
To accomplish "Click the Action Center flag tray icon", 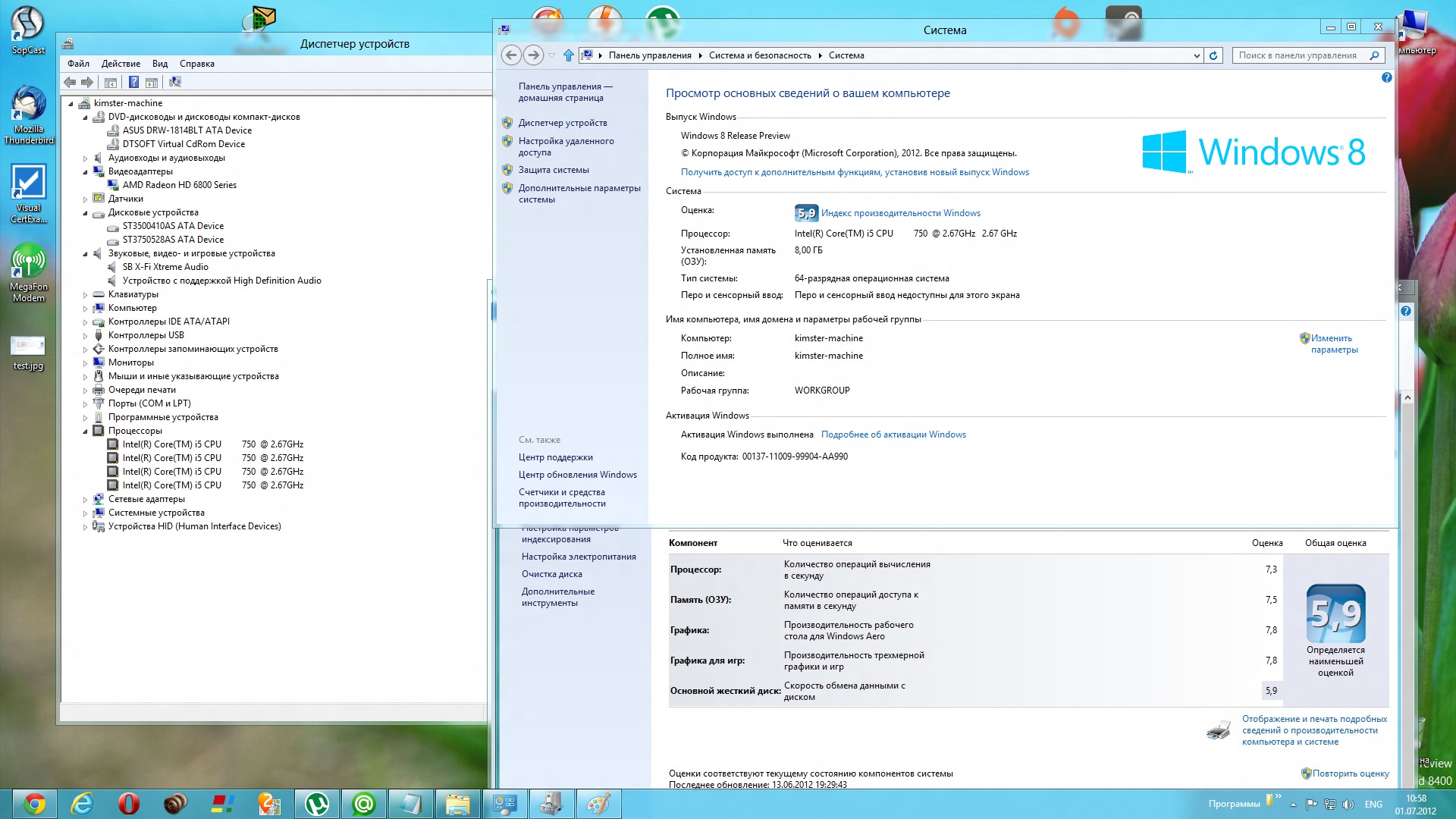I will (1311, 805).
